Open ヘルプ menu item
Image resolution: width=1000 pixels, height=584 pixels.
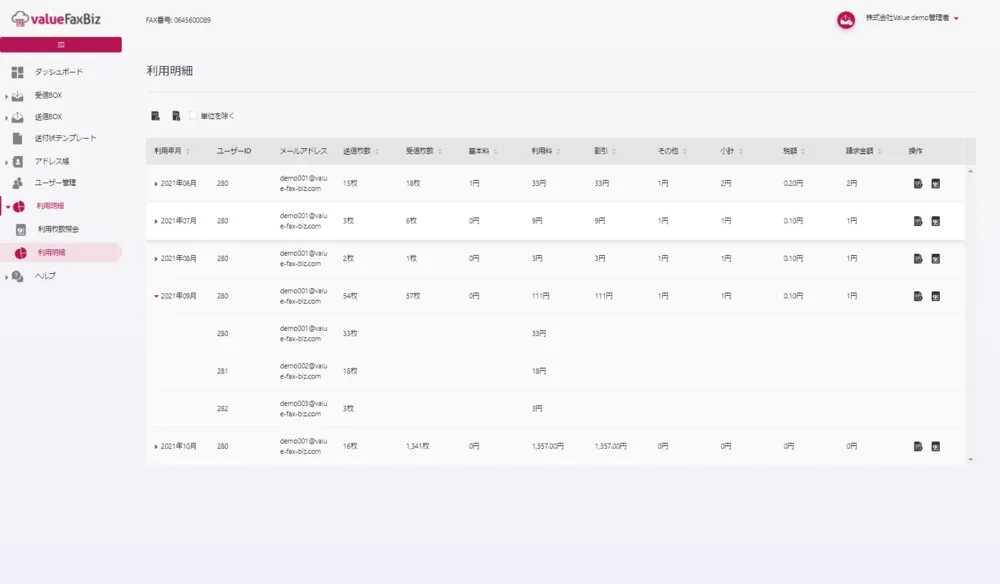click(x=45, y=276)
